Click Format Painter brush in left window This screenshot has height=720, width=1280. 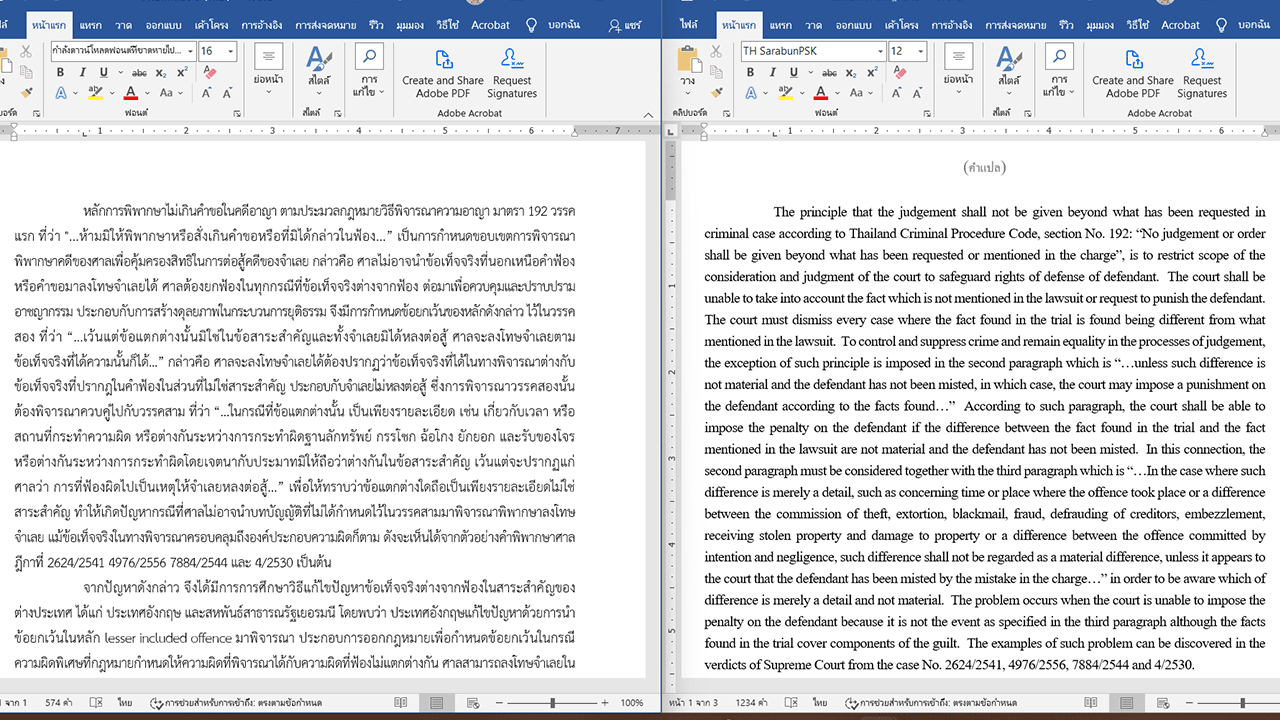point(27,93)
